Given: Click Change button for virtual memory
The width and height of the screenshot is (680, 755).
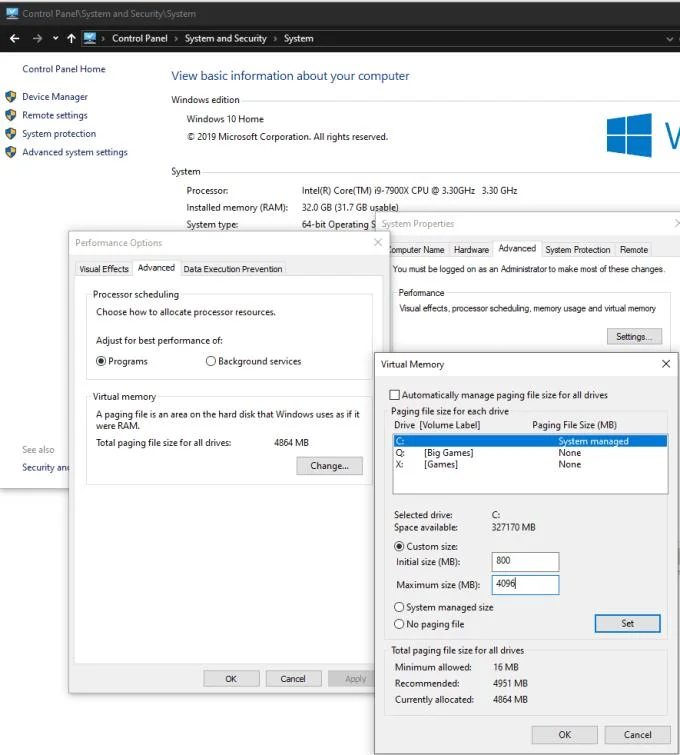Looking at the screenshot, I should (329, 466).
